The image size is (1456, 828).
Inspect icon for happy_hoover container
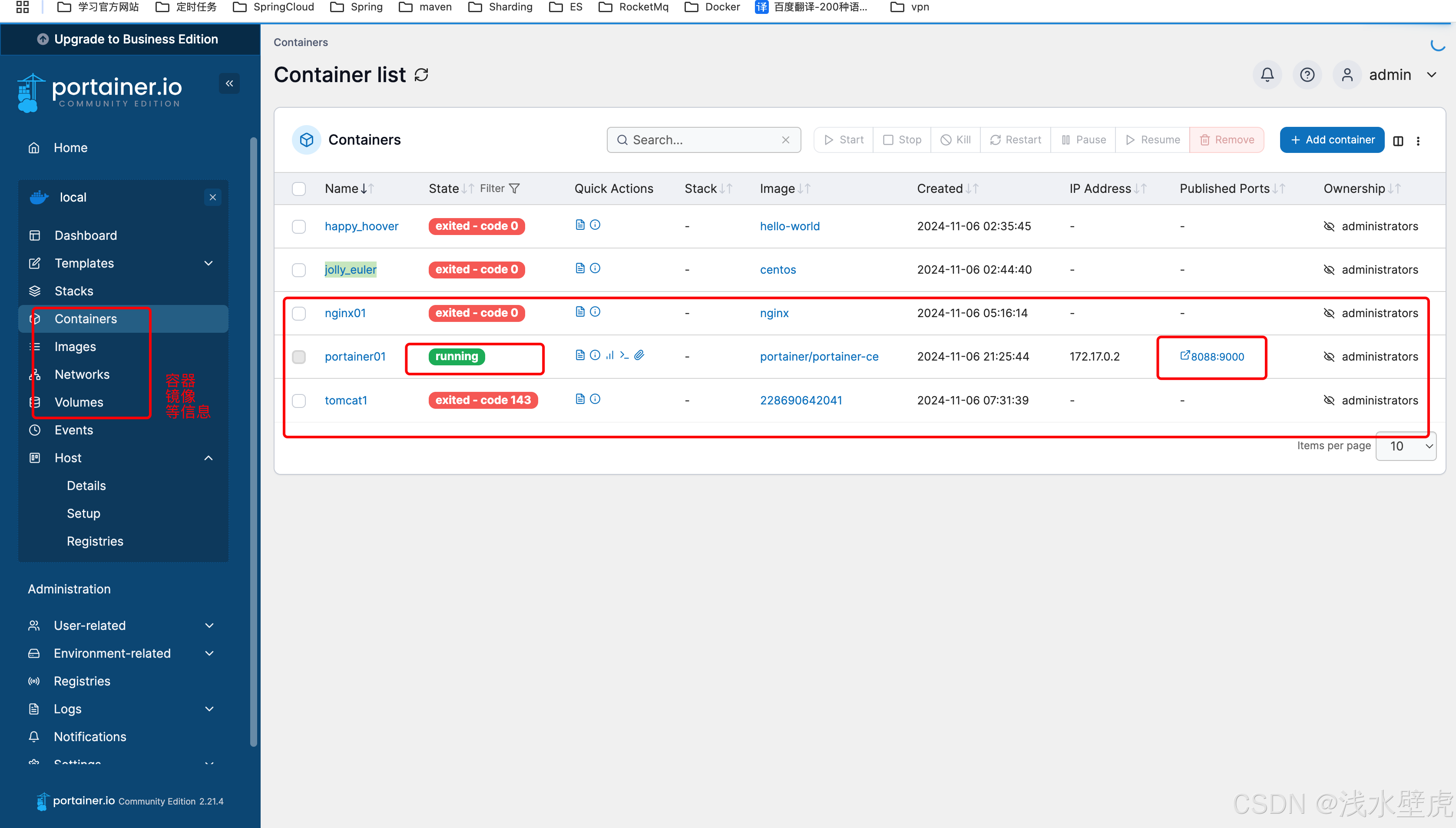(x=595, y=225)
